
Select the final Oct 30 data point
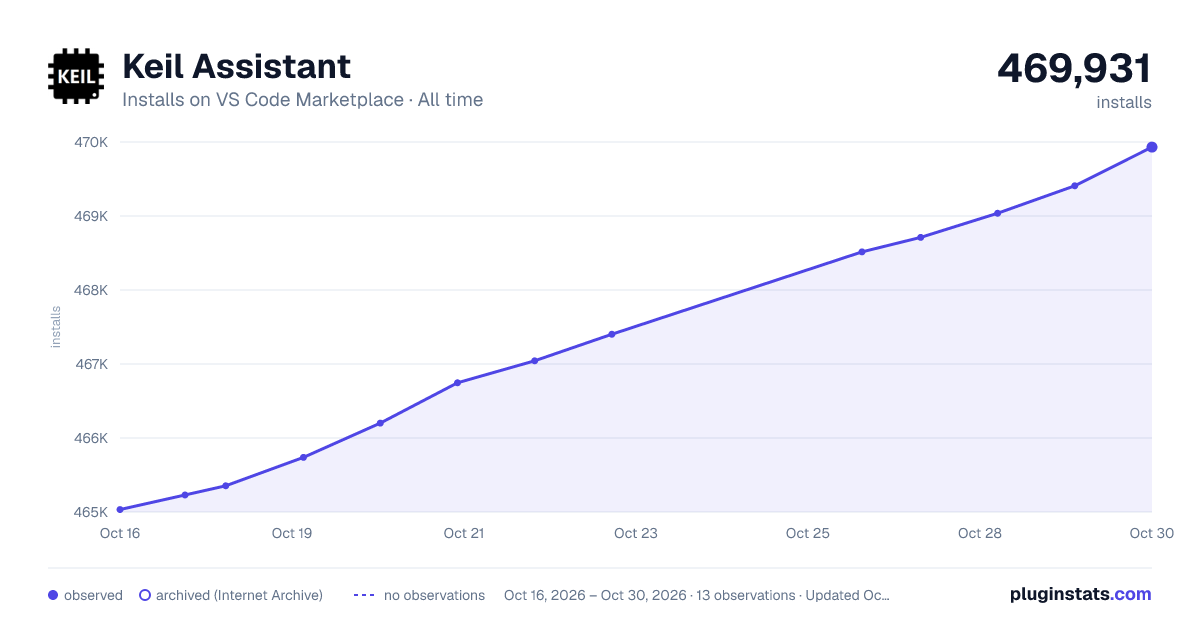(1152, 147)
